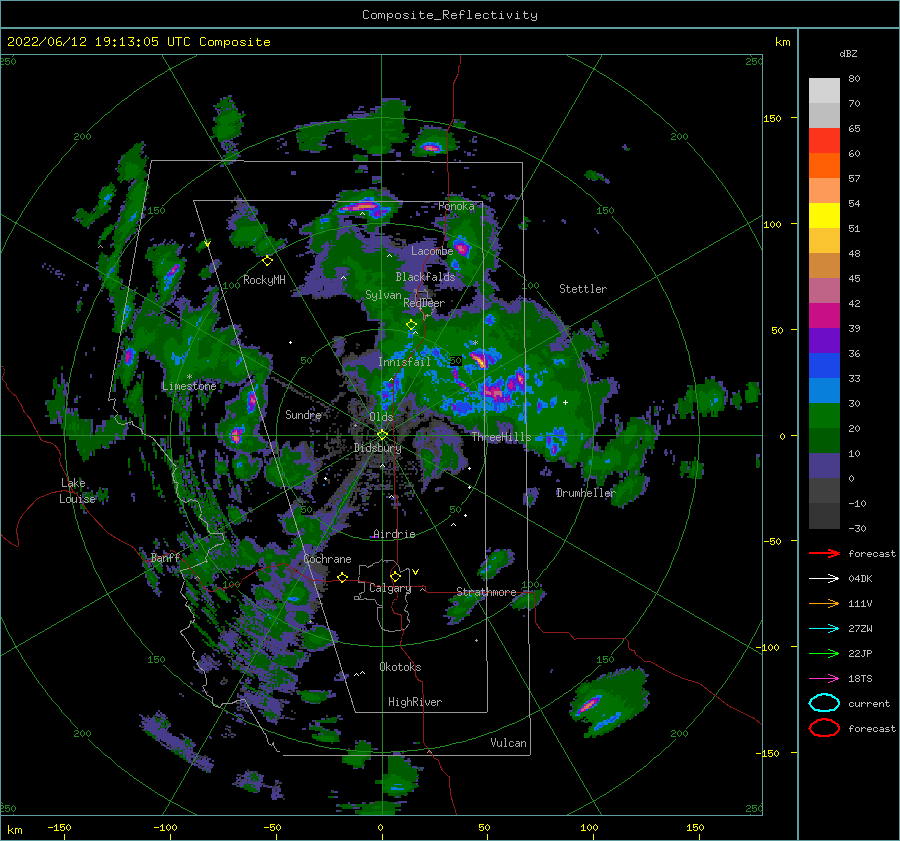Click the Olds city label
The image size is (900, 841).
click(381, 417)
